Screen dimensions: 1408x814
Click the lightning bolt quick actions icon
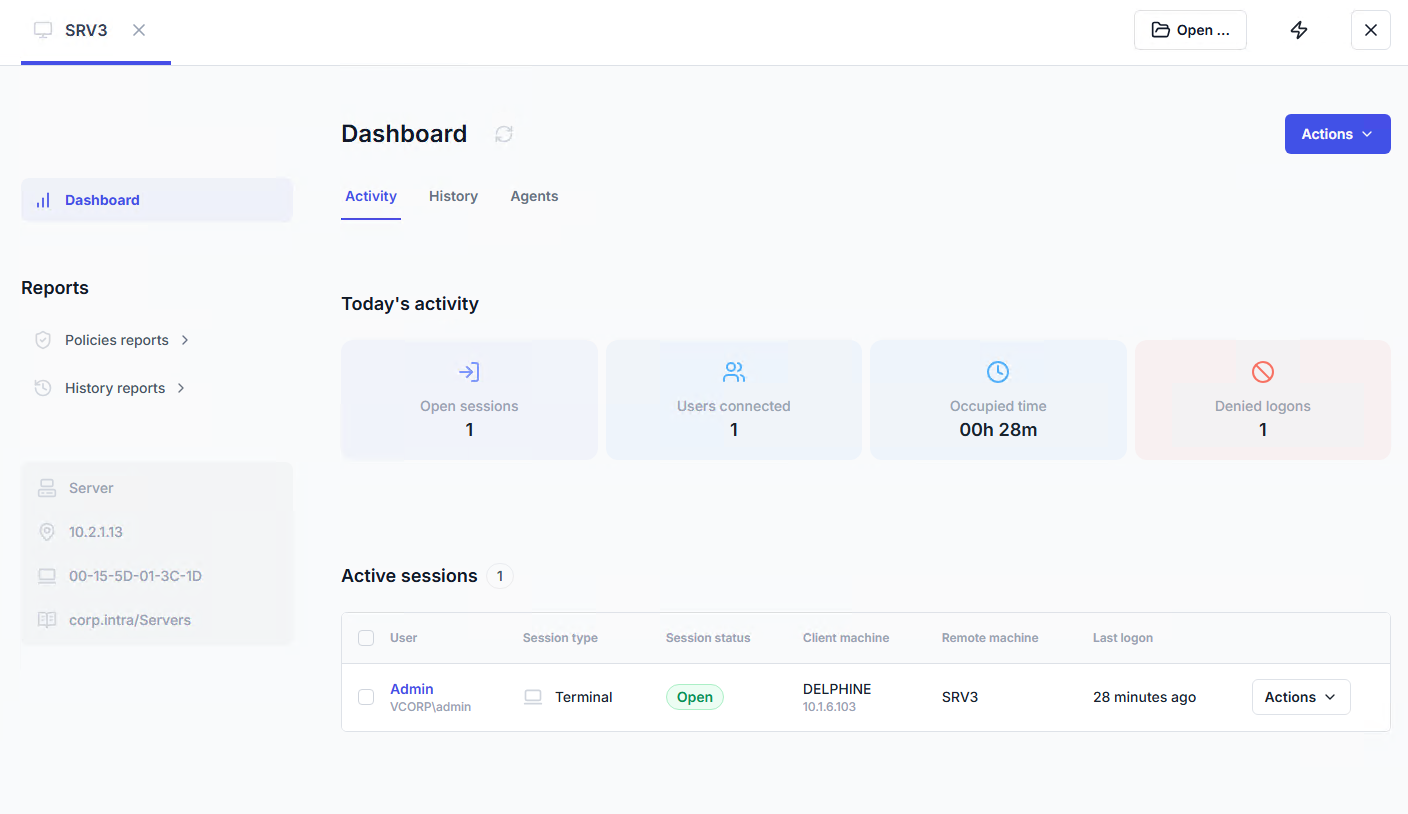(x=1299, y=30)
